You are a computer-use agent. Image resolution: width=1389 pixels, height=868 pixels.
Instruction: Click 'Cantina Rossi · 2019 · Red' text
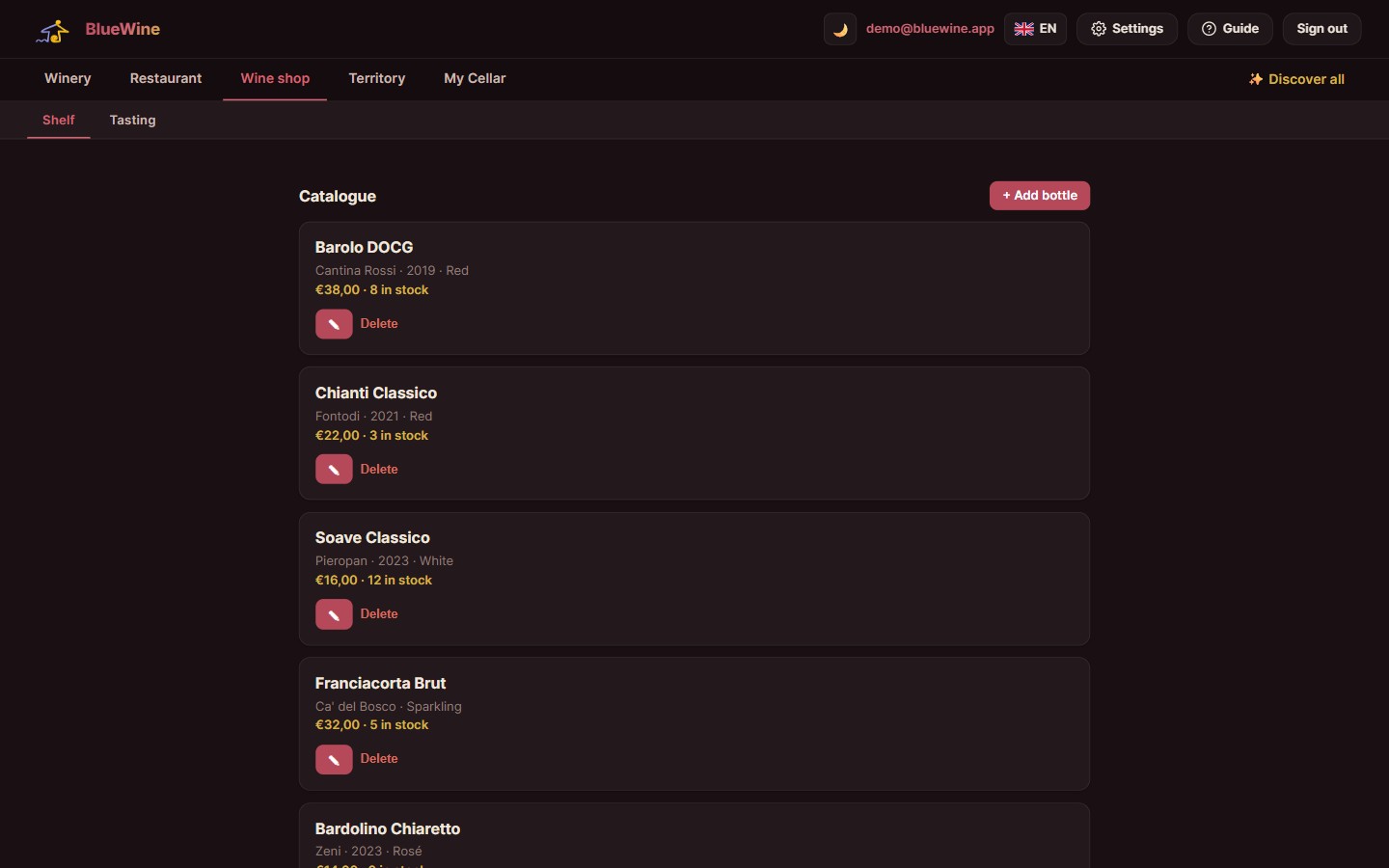pyautogui.click(x=392, y=271)
